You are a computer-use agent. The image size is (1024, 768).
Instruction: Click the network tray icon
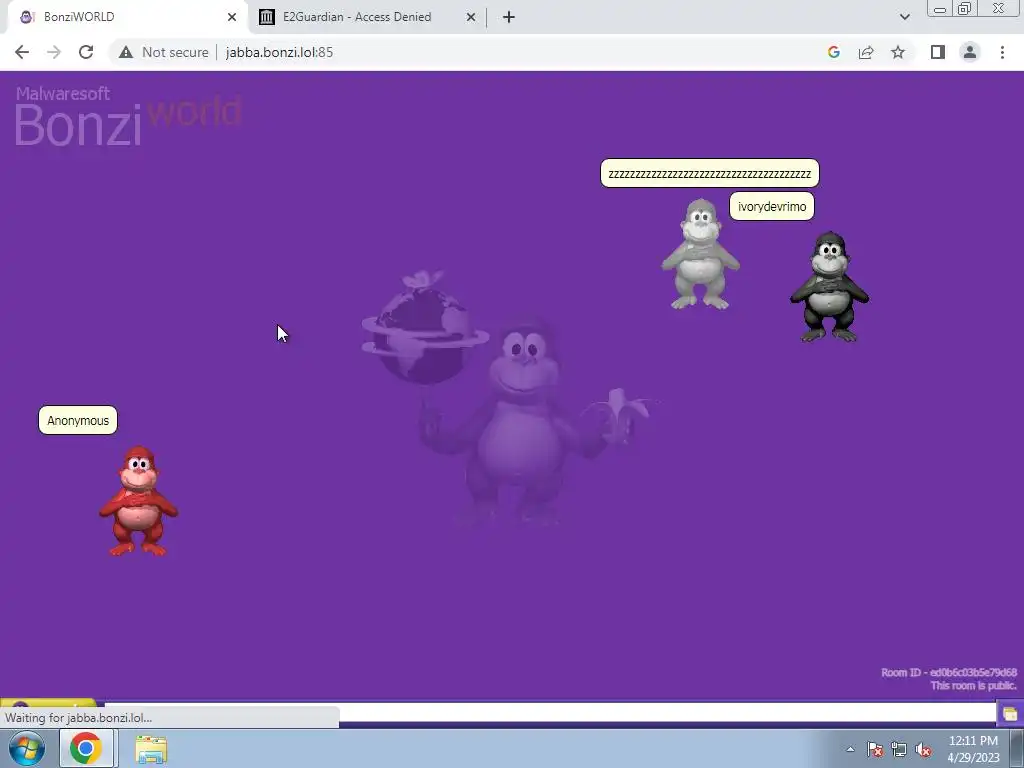[x=899, y=749]
